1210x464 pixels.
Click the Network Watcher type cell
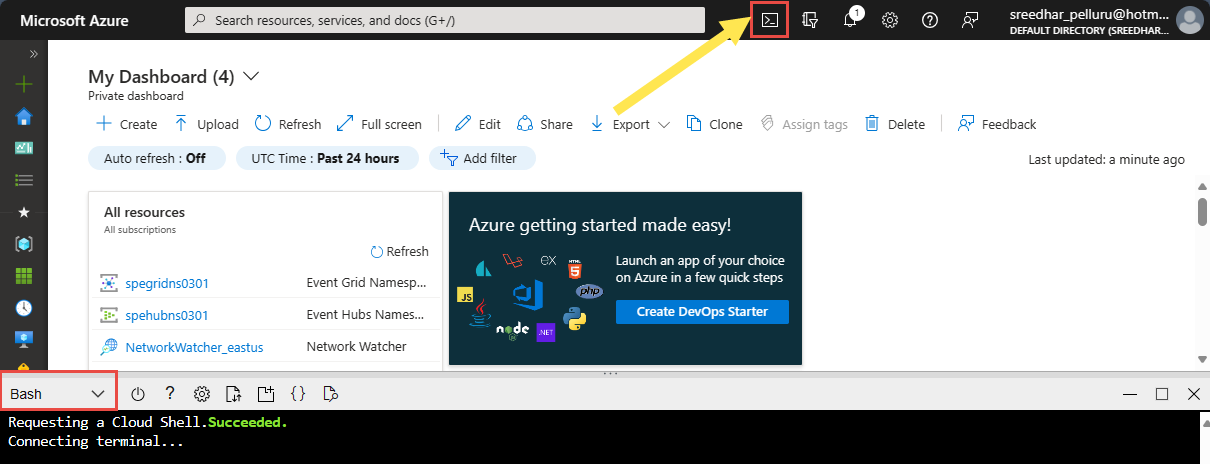tap(356, 347)
